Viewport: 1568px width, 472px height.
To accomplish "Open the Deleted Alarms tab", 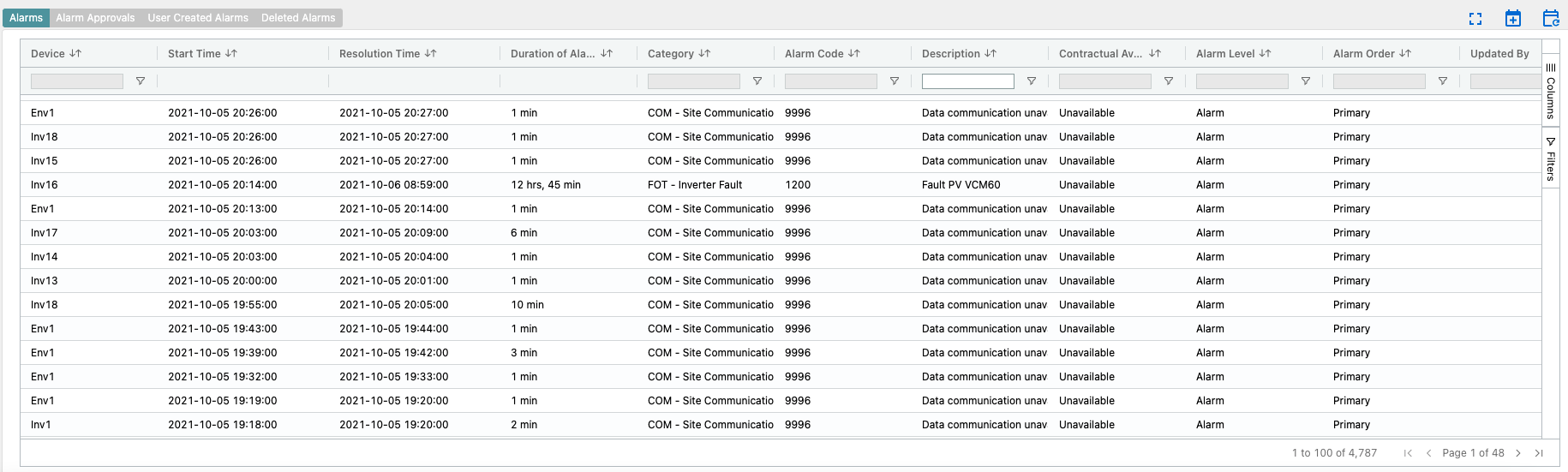I will click(298, 18).
